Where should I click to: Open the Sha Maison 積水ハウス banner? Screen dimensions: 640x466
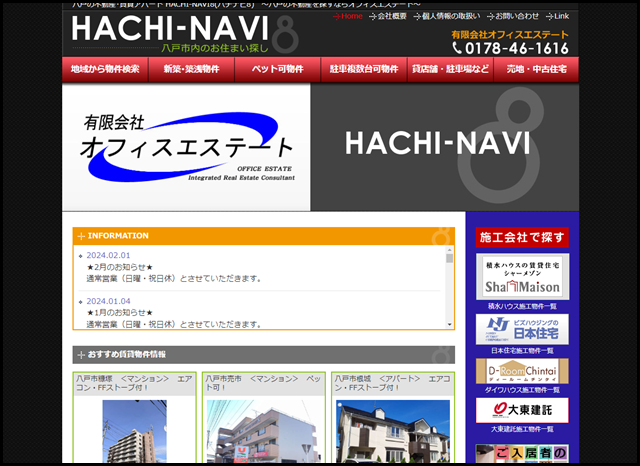522,277
